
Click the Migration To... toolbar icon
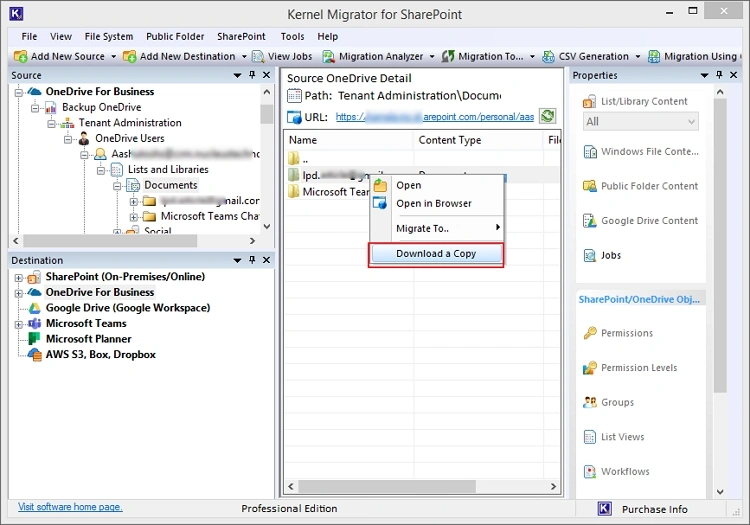(448, 56)
